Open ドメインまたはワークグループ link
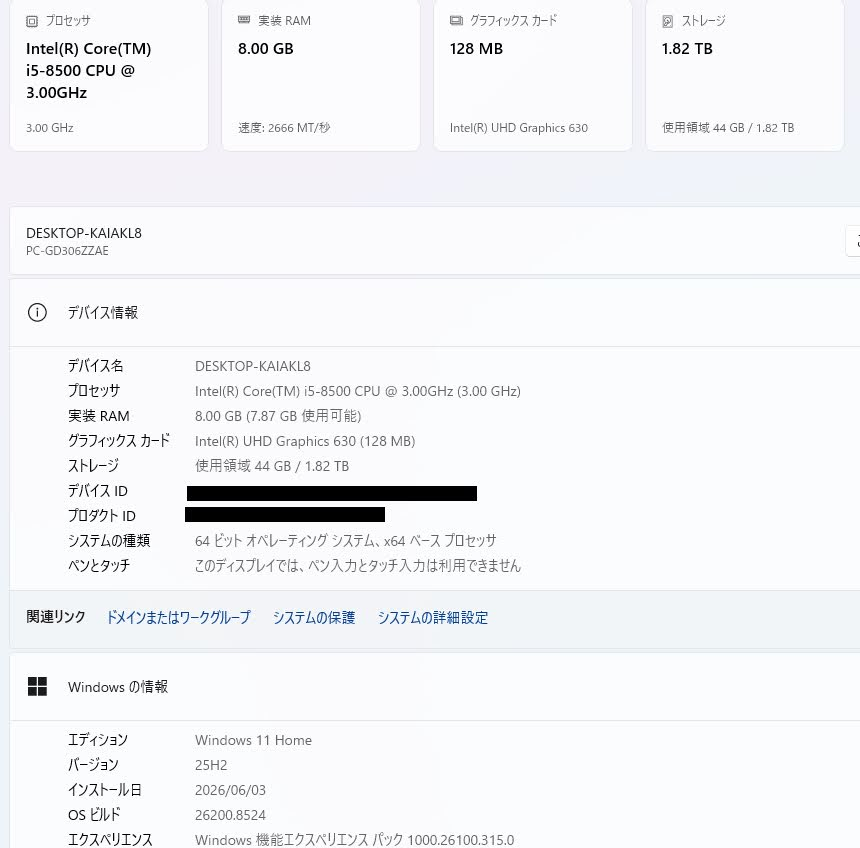The image size is (860, 848). [178, 618]
